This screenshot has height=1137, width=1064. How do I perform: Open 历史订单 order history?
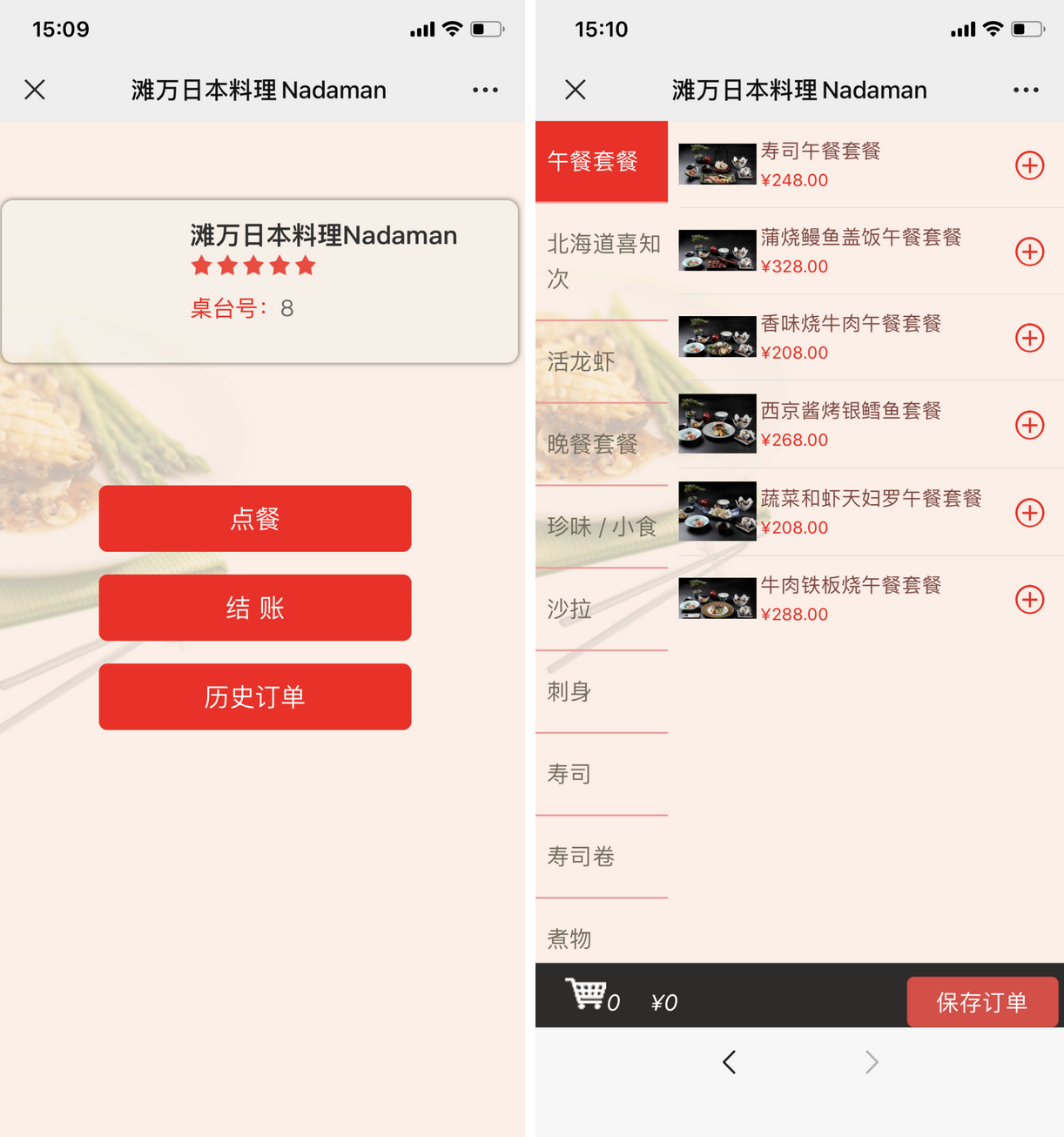255,696
